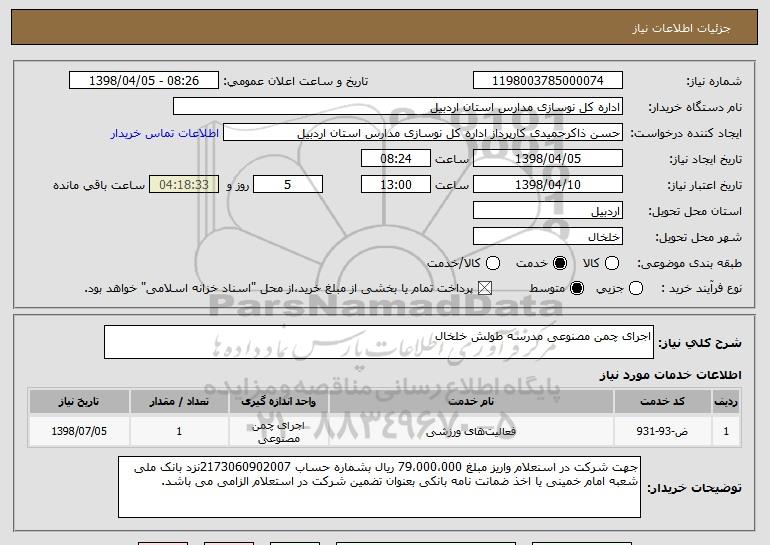Click the ساعت باقی مانده label
Screen dimensions: 770x545
99,185
